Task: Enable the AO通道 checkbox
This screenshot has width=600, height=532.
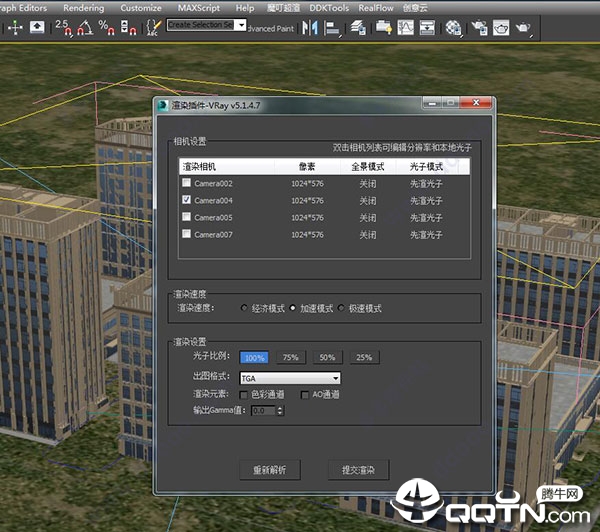Action: point(305,394)
